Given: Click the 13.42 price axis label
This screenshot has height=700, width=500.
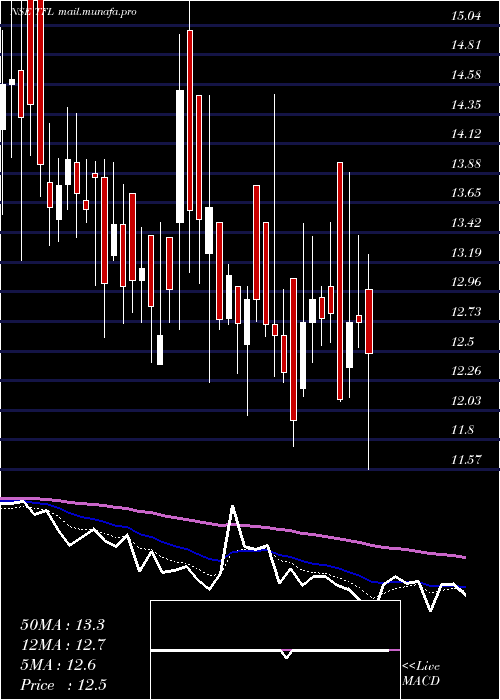Looking at the screenshot, I should pyautogui.click(x=466, y=223).
